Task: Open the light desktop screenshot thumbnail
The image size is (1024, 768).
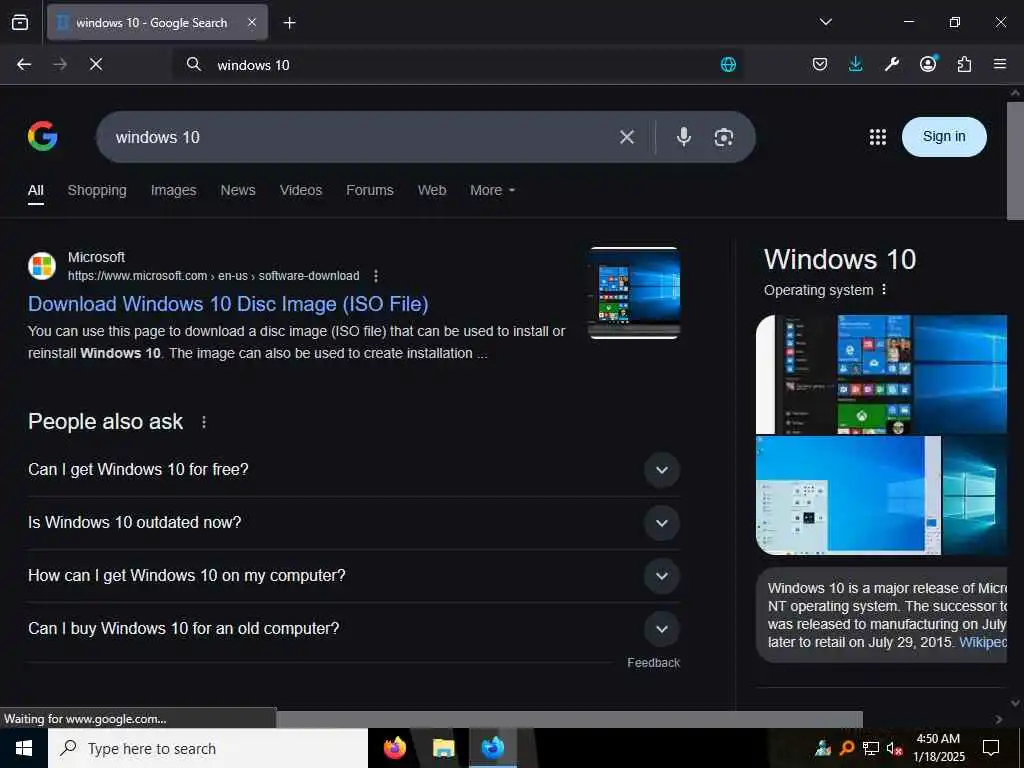Action: (x=848, y=496)
